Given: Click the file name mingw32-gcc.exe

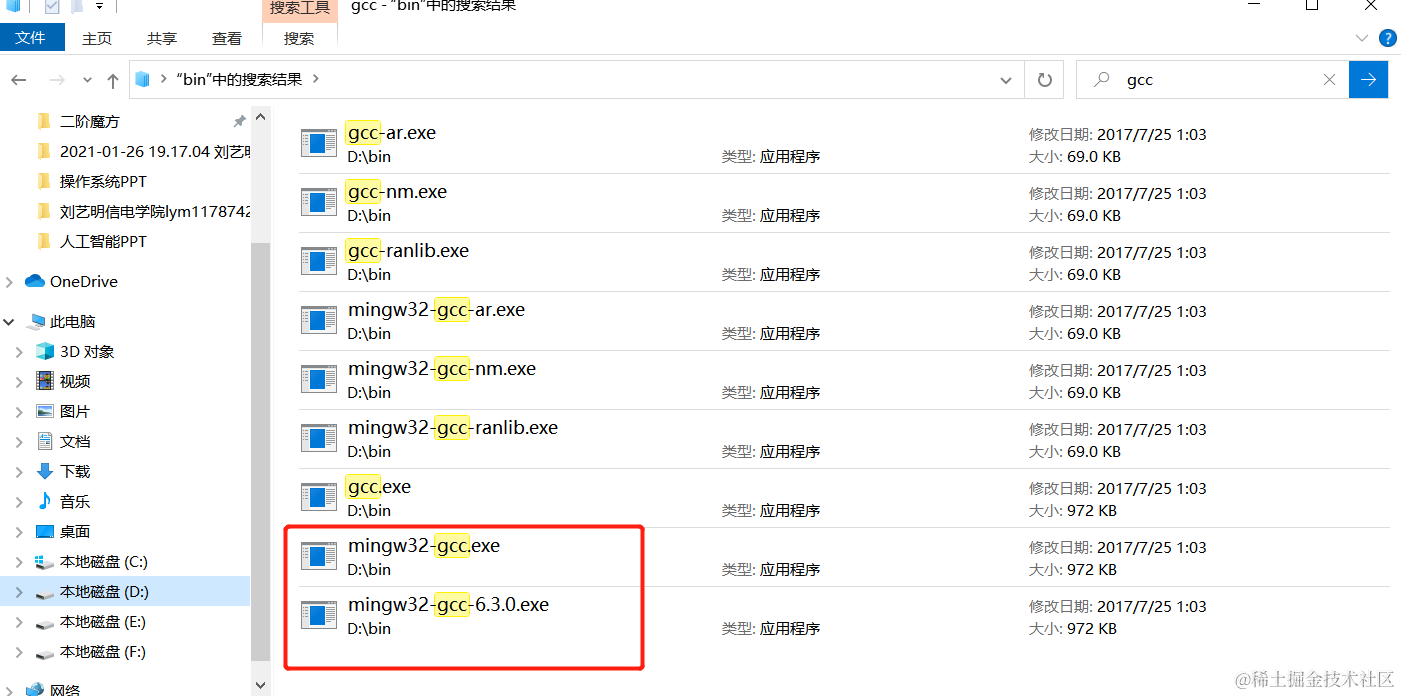Looking at the screenshot, I should click(424, 546).
